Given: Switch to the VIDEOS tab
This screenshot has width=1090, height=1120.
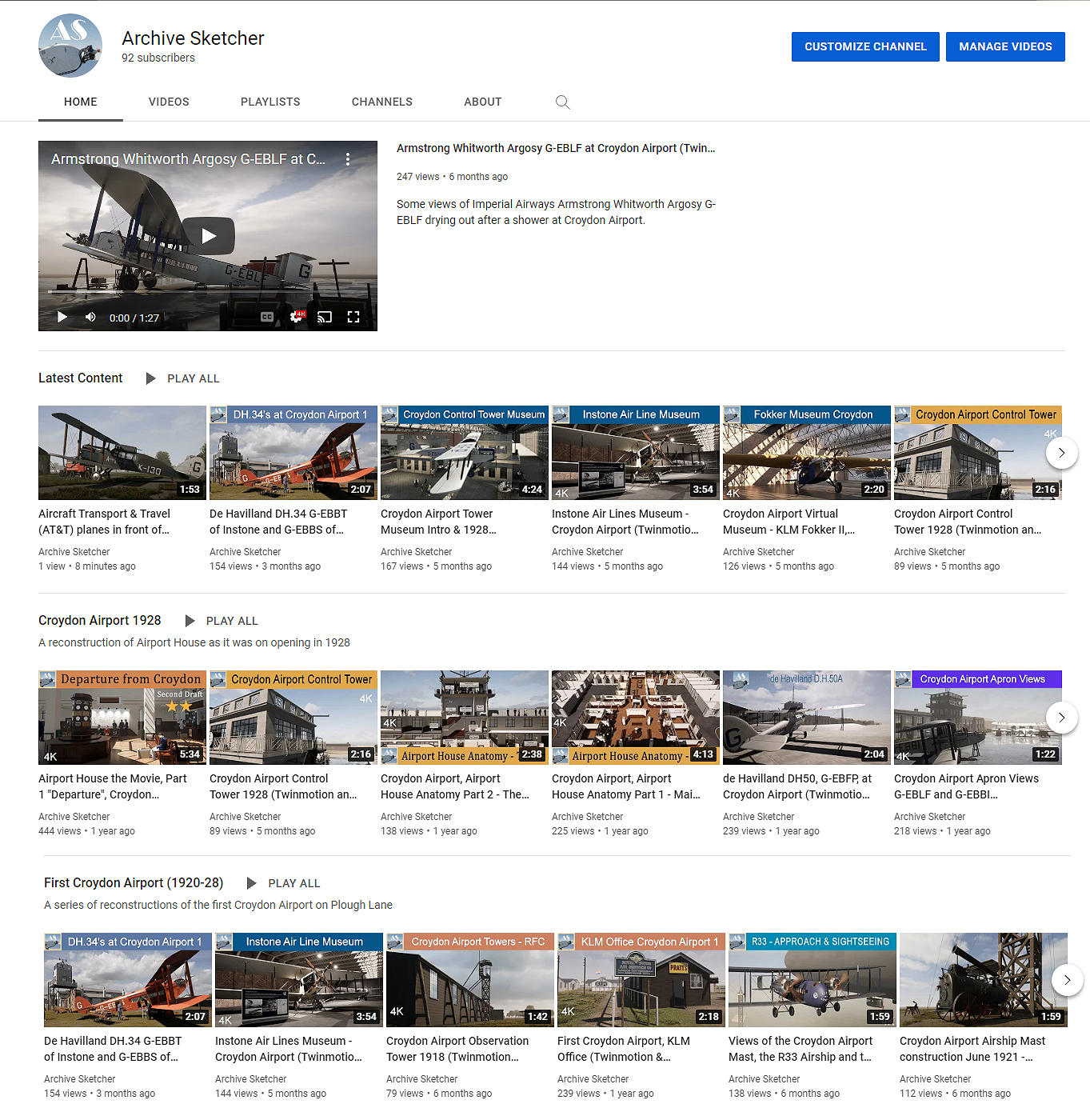Looking at the screenshot, I should [x=169, y=102].
